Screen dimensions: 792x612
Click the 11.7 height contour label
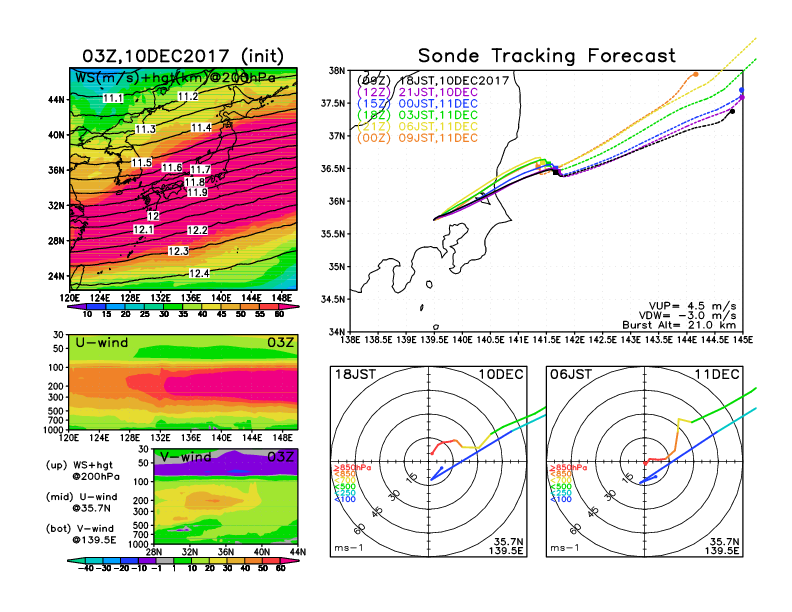[x=201, y=170]
